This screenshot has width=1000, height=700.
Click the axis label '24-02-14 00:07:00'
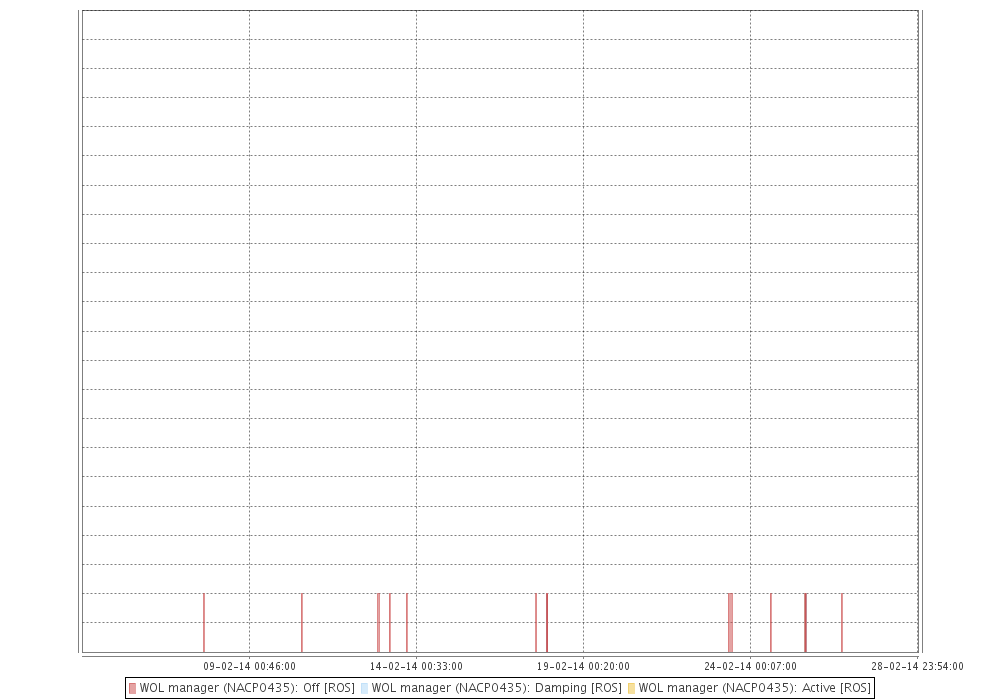750,666
